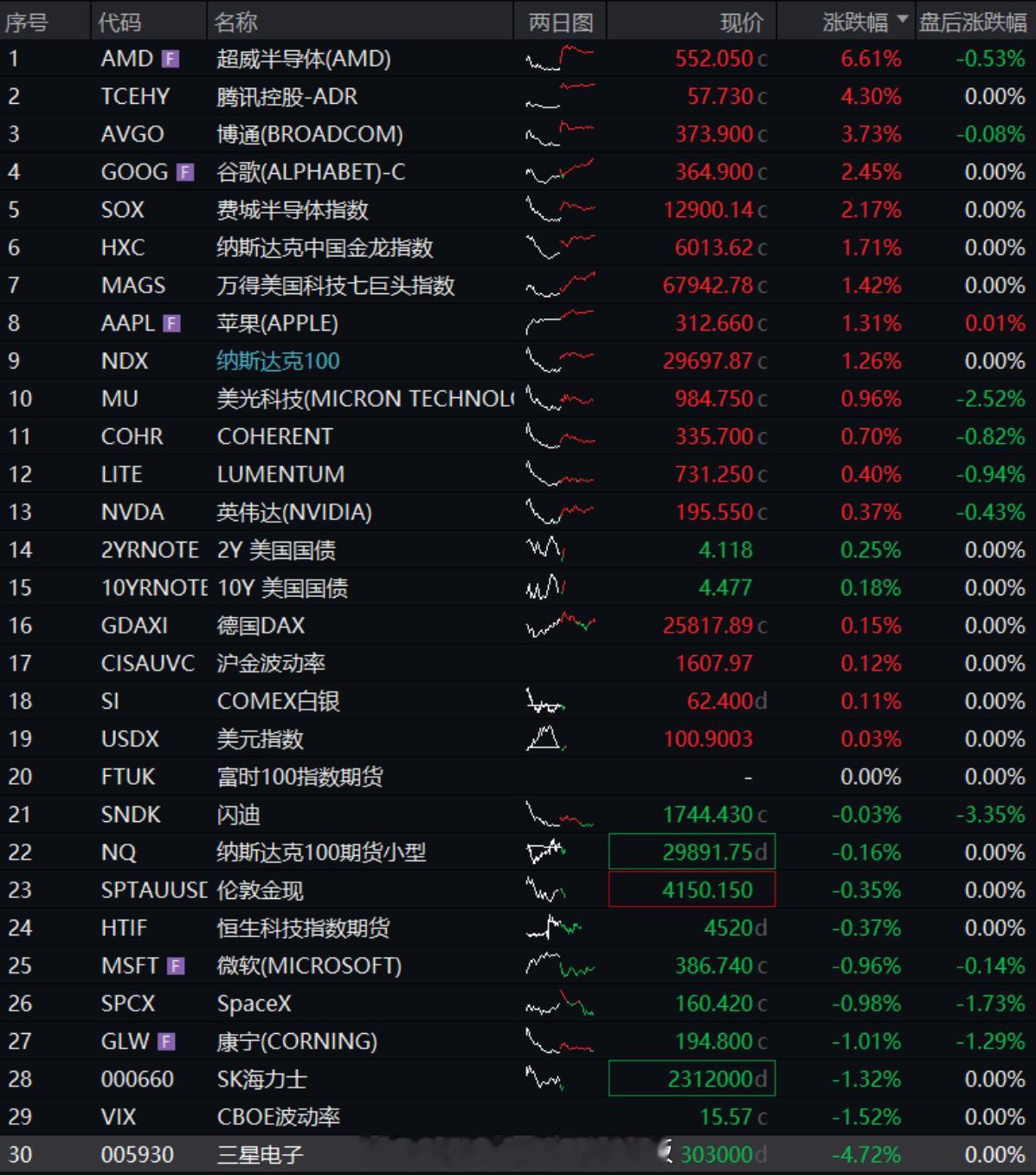Image resolution: width=1036 pixels, height=1175 pixels.
Task: Click the SK海力士 price cell 2312000
Action: pyautogui.click(x=692, y=1079)
